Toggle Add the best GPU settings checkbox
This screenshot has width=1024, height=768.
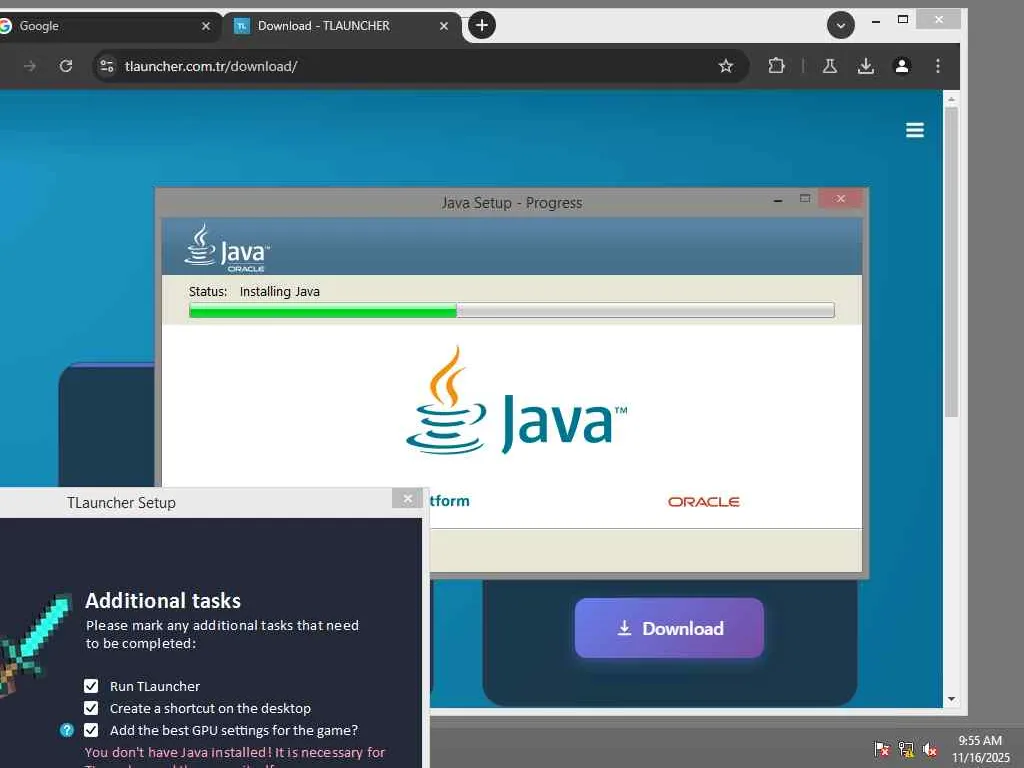pyautogui.click(x=91, y=730)
